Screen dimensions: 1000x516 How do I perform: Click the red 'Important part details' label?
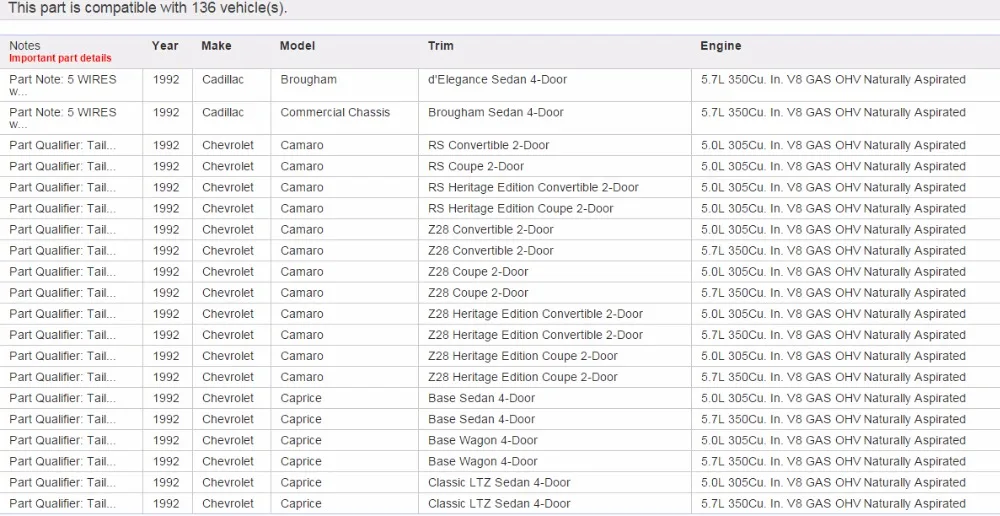tap(60, 58)
